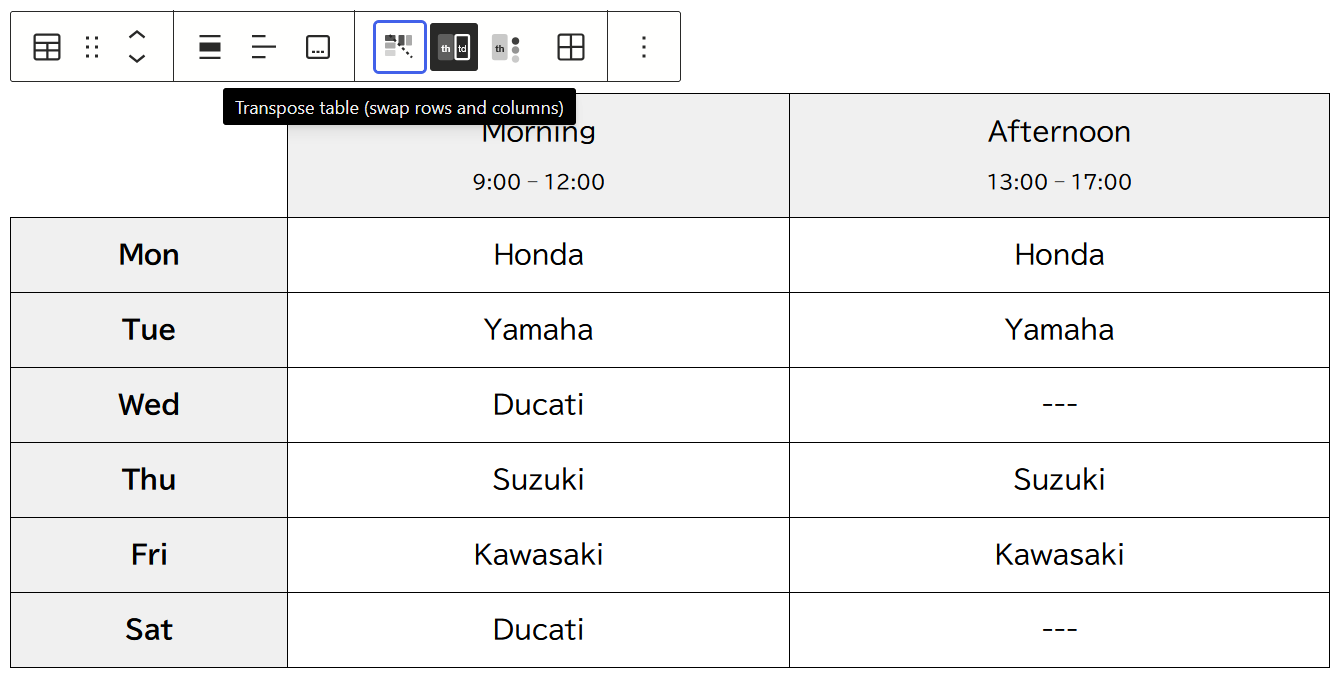
Task: Click the block drag handle dots
Action: 92,47
